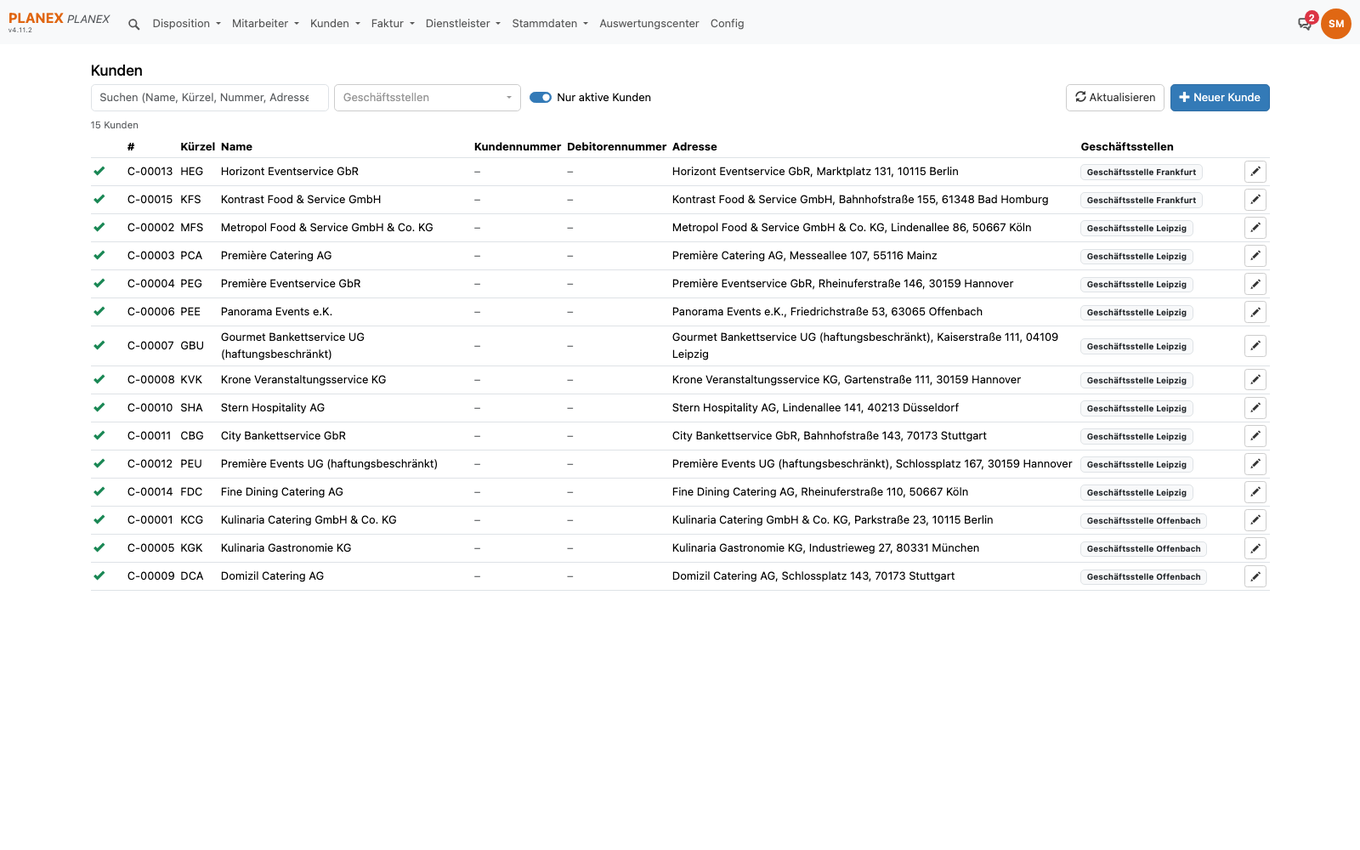Edit Domizil Catering AG customer

pyautogui.click(x=1255, y=576)
